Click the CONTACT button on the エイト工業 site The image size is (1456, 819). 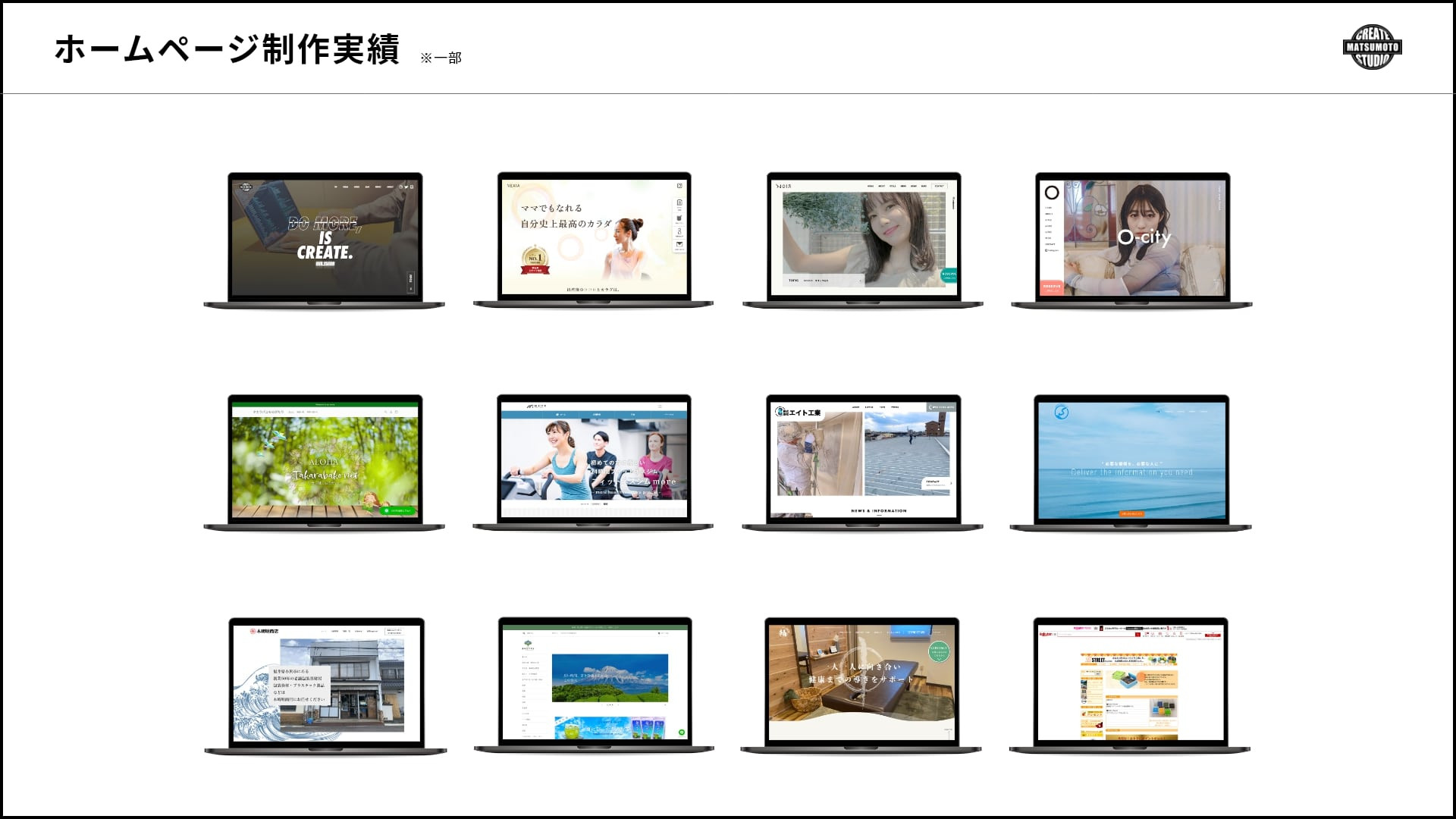coord(933,482)
